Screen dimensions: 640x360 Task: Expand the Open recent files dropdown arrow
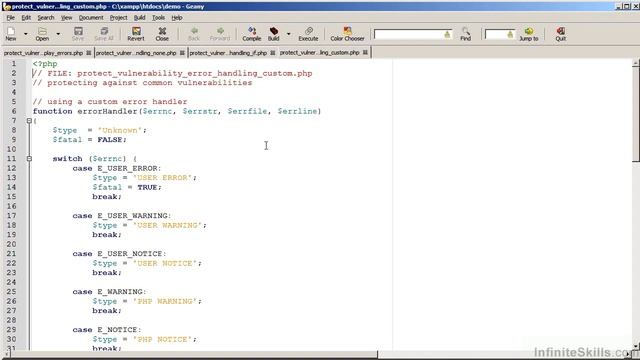click(58, 34)
